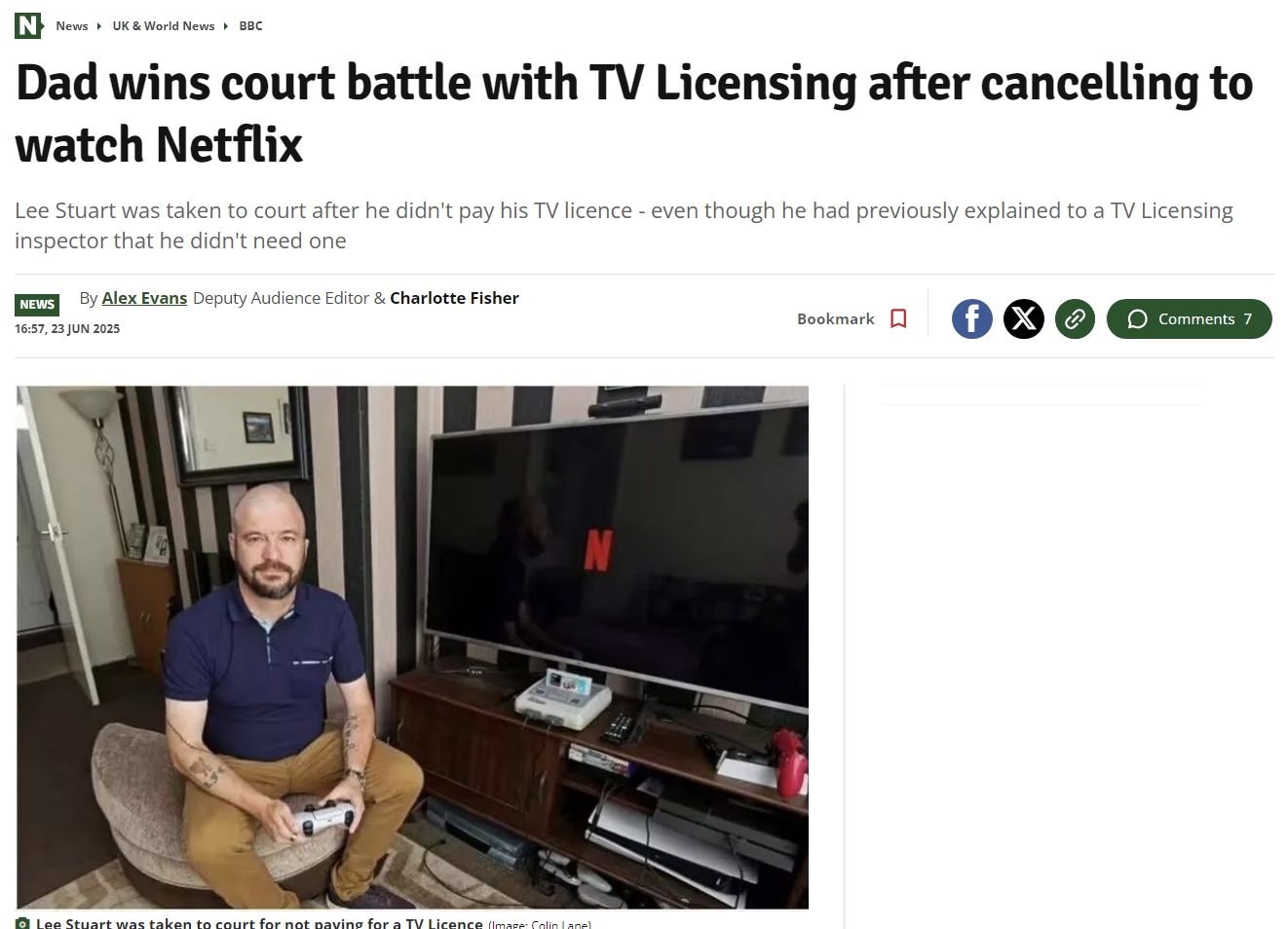The width and height of the screenshot is (1288, 929).
Task: Click the red bookmark flag icon
Action: (x=898, y=318)
